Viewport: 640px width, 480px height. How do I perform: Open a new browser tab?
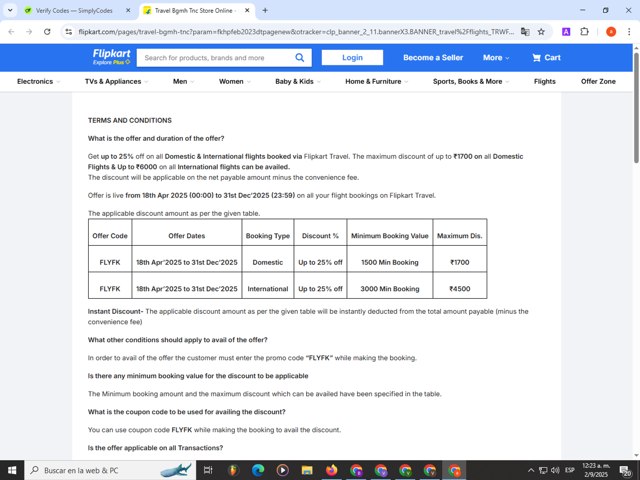point(265,11)
